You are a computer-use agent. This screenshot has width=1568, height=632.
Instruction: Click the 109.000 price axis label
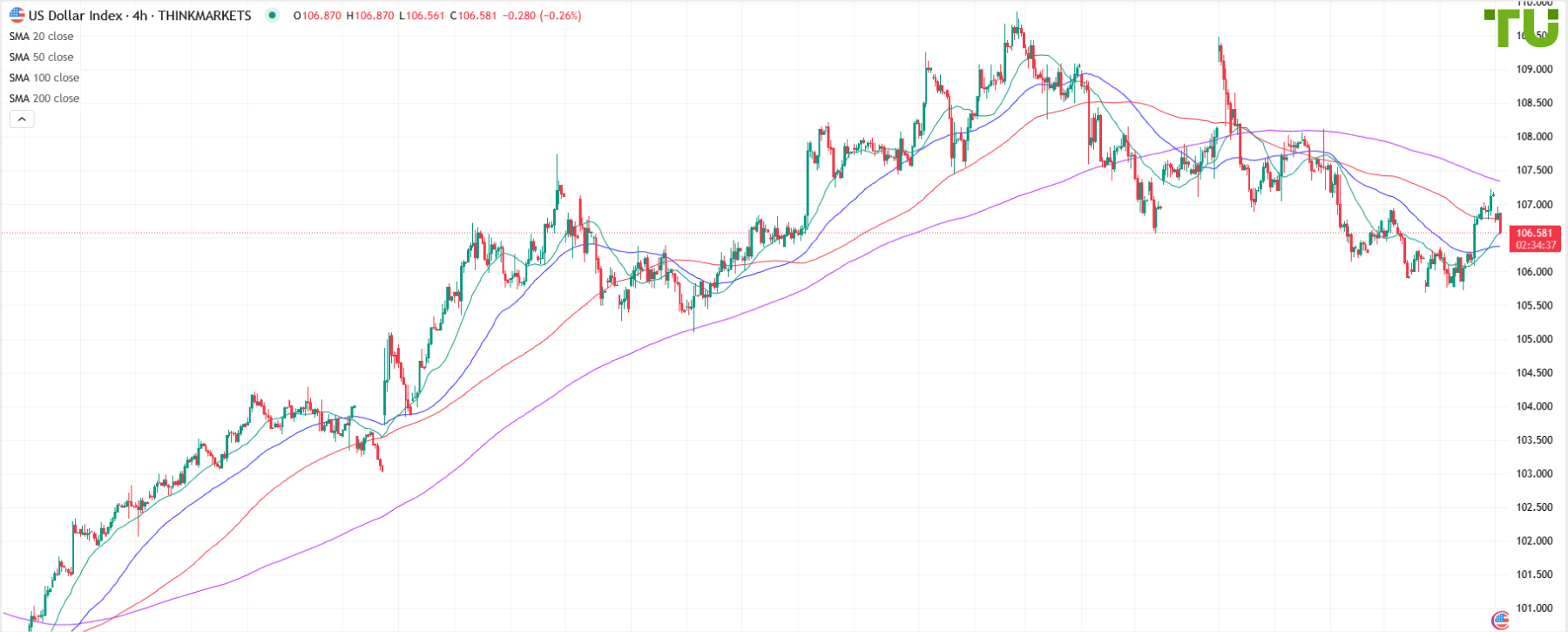pyautogui.click(x=1534, y=70)
